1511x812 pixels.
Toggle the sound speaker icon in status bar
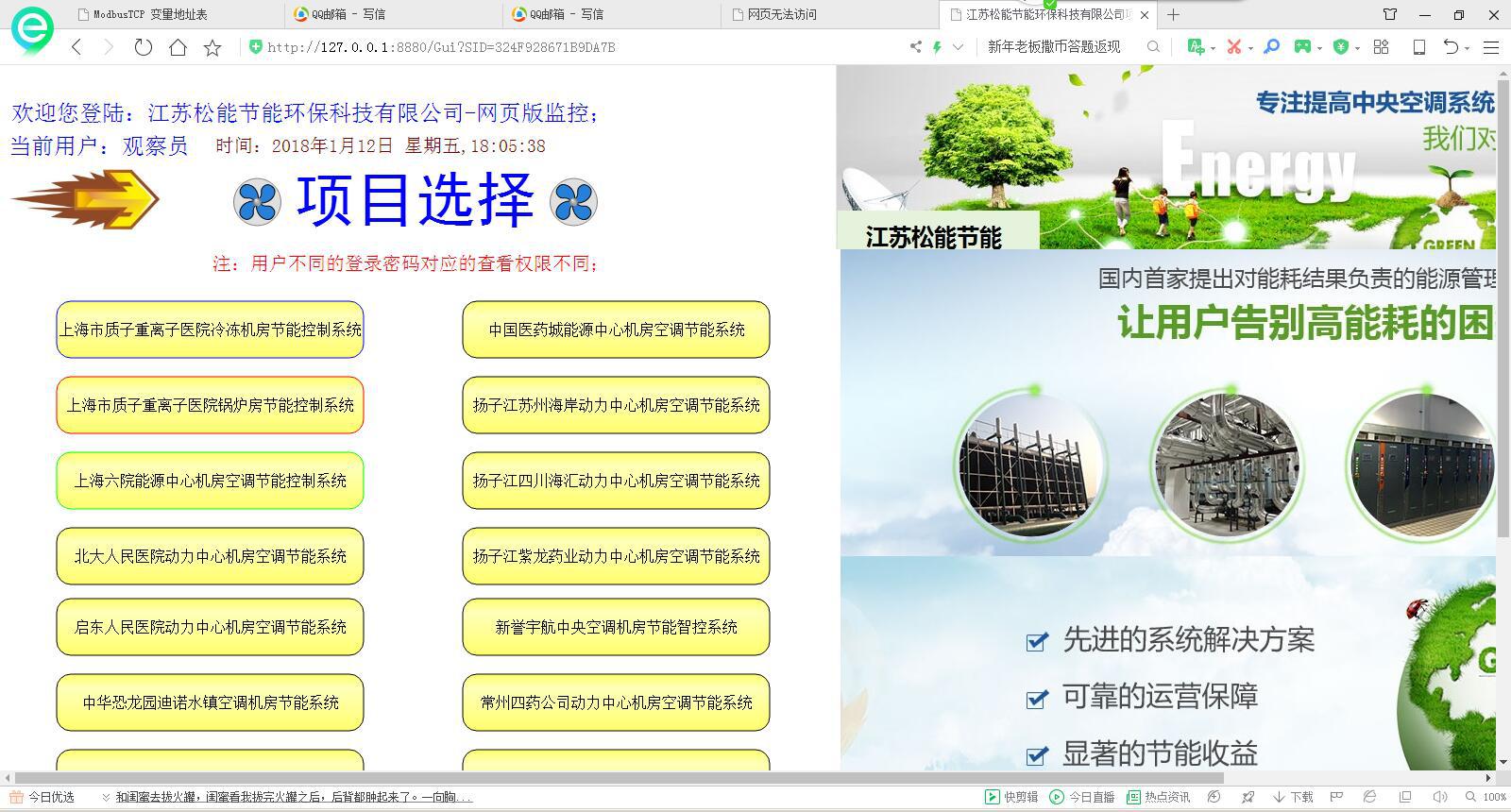point(1440,797)
